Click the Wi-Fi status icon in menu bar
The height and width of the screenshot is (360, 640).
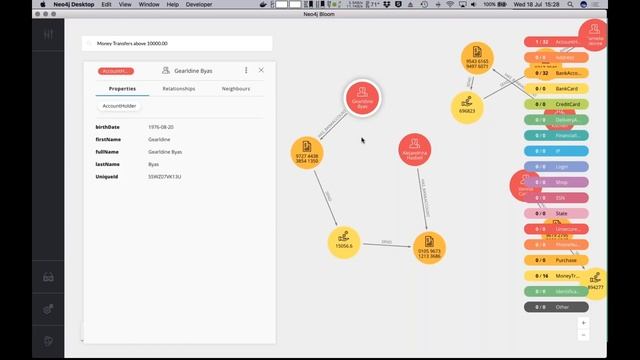(x=450, y=4)
